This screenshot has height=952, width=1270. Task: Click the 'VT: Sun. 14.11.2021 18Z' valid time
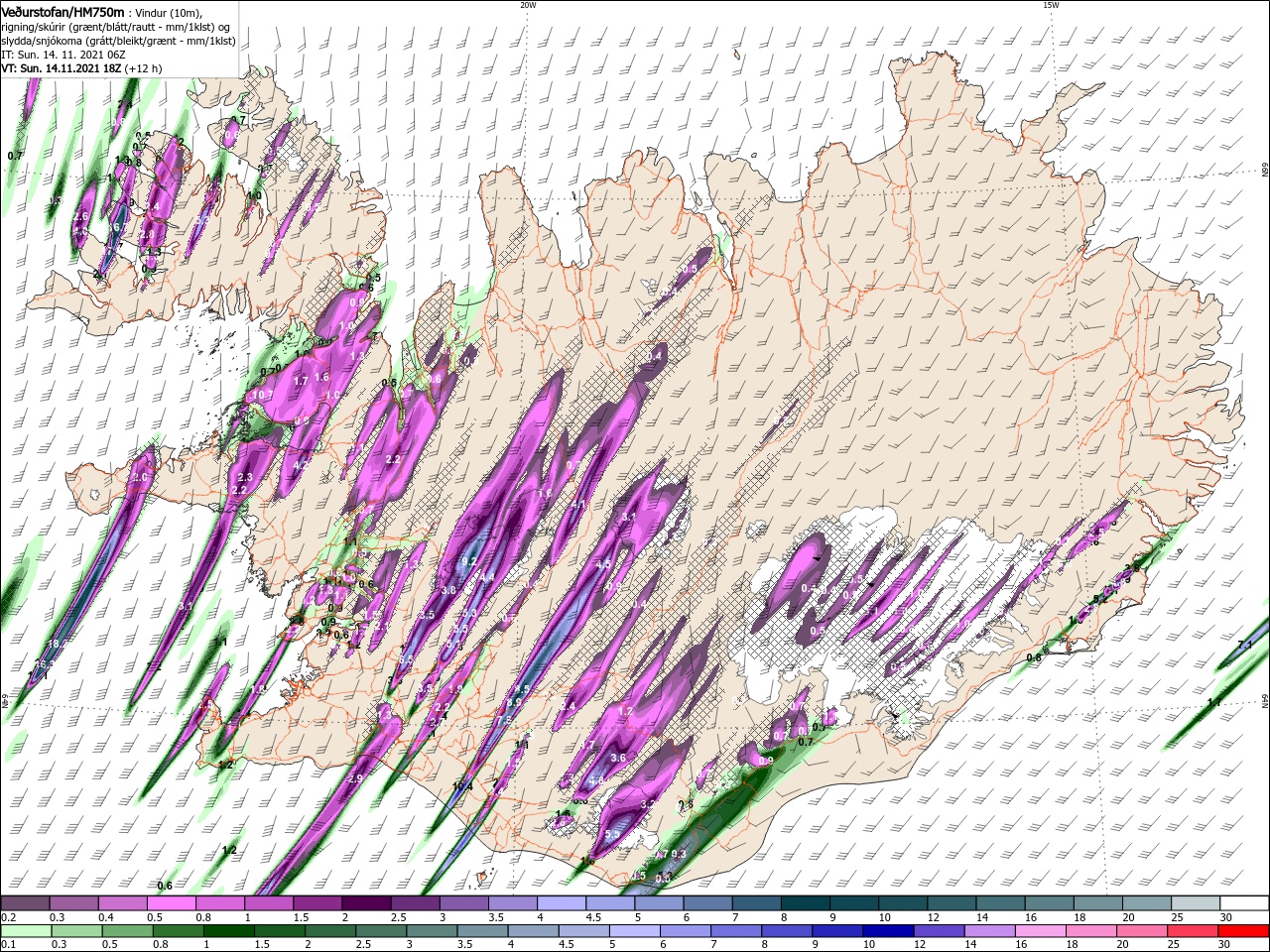(x=62, y=68)
